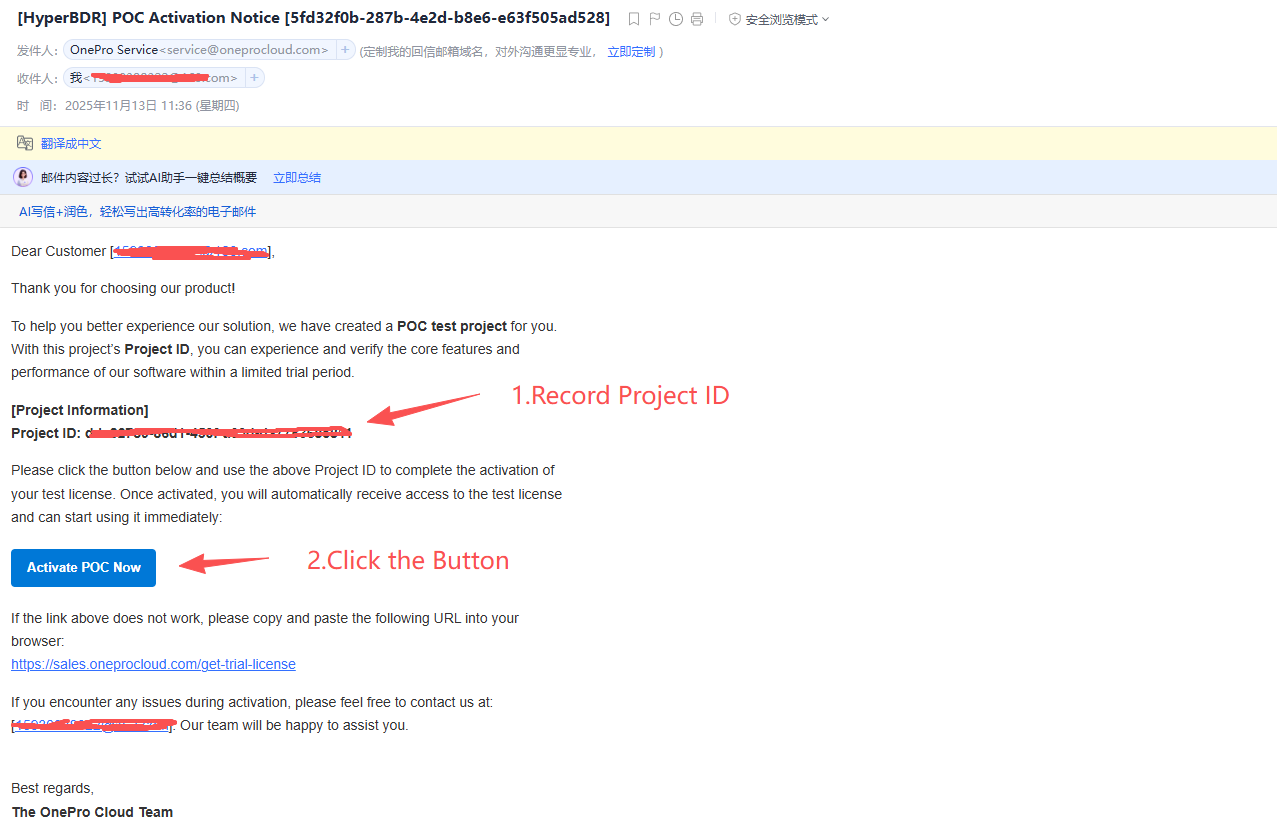Click the 立即总结 summarize link
This screenshot has width=1277, height=839.
tap(297, 178)
